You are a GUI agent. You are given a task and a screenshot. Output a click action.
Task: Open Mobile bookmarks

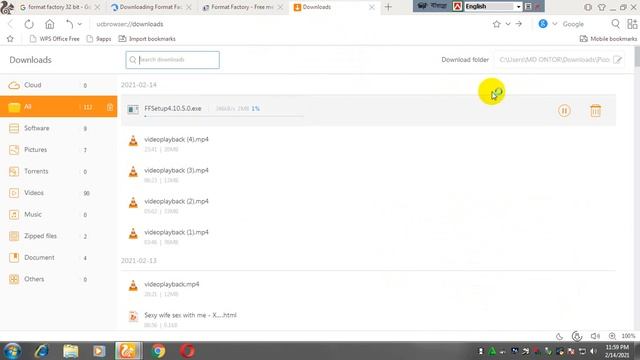tap(608, 39)
